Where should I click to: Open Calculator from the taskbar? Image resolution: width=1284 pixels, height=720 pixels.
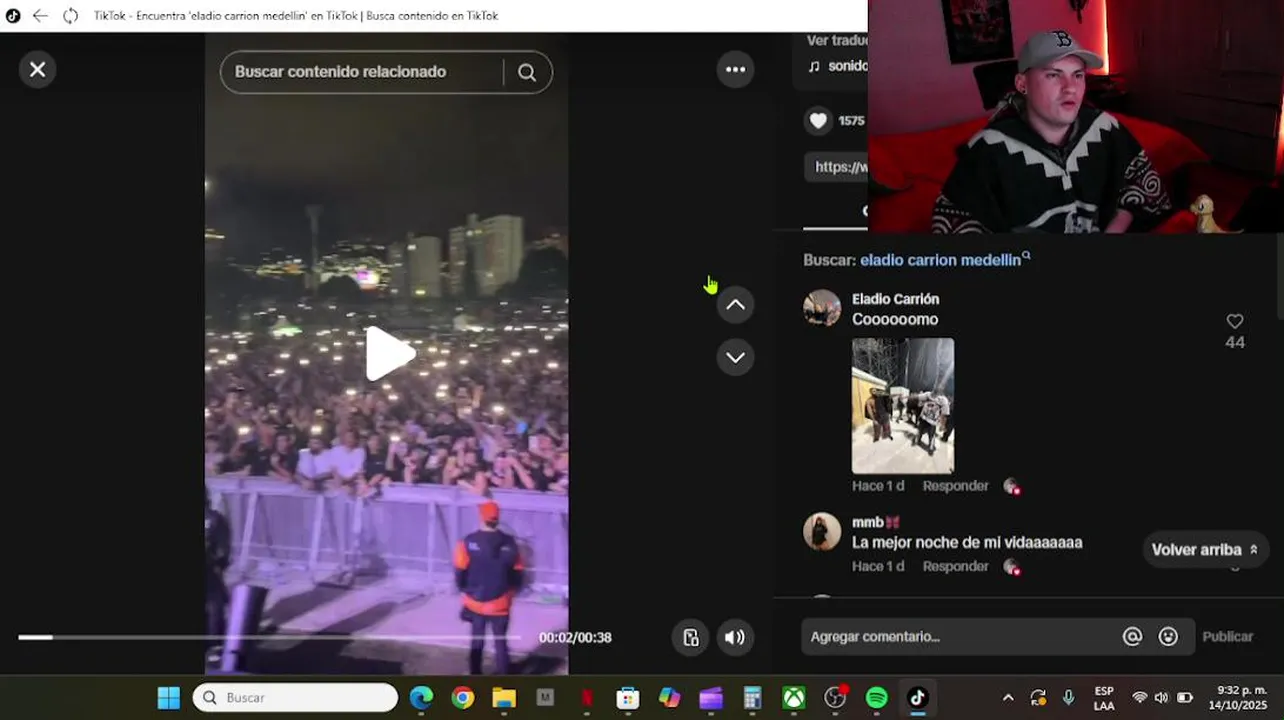[x=752, y=698]
